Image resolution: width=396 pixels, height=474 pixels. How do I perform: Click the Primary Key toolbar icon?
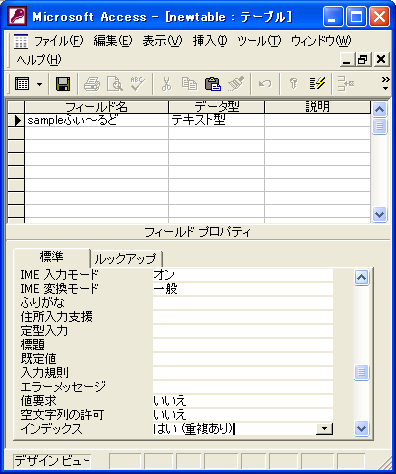point(293,84)
